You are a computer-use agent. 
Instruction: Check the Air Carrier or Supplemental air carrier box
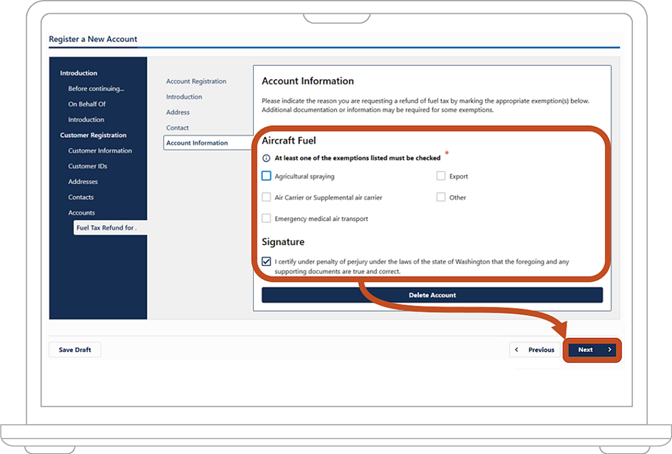pos(266,197)
